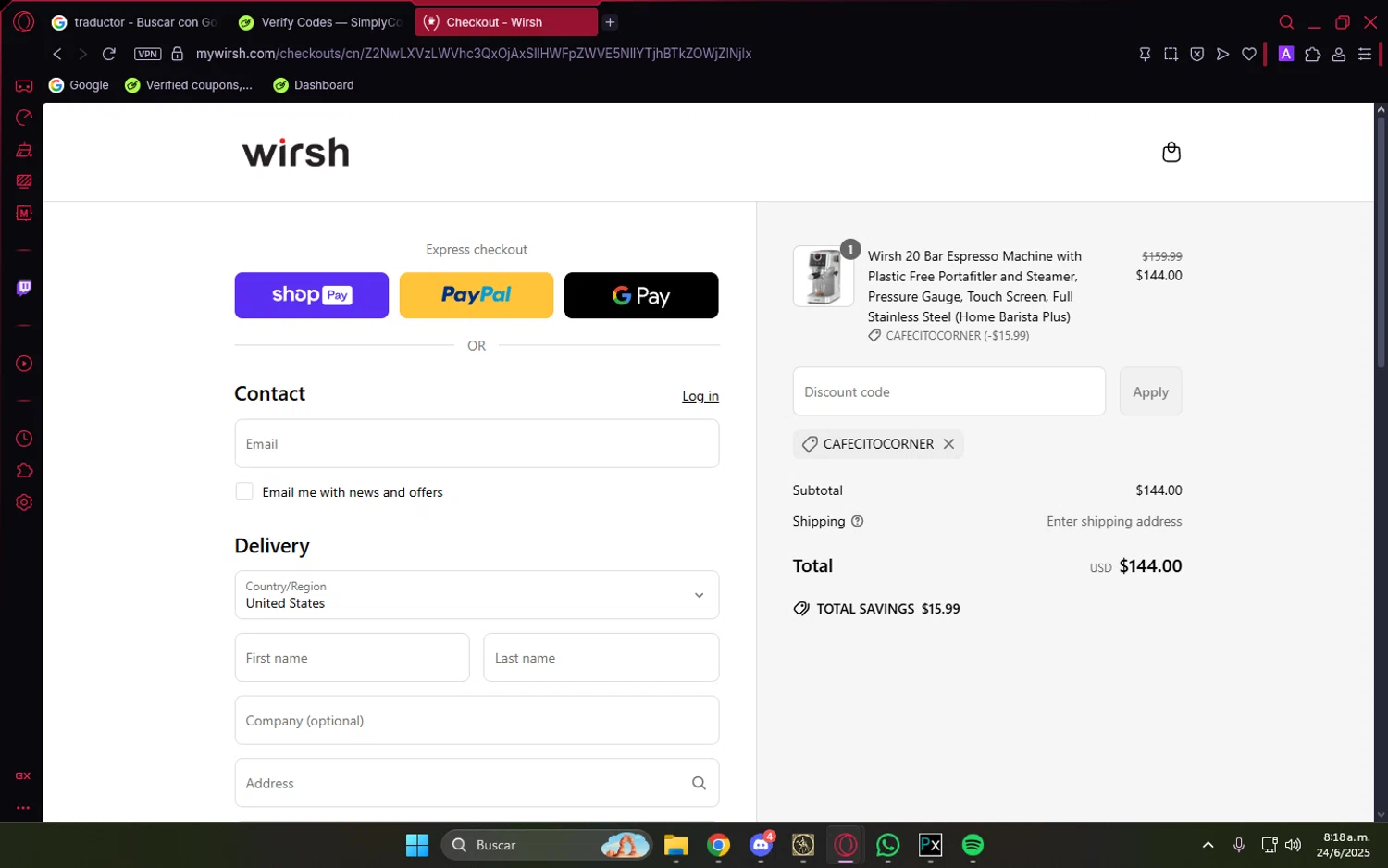Take a snapshot with the capture icon
Viewport: 1388px width, 868px height.
(x=1171, y=54)
